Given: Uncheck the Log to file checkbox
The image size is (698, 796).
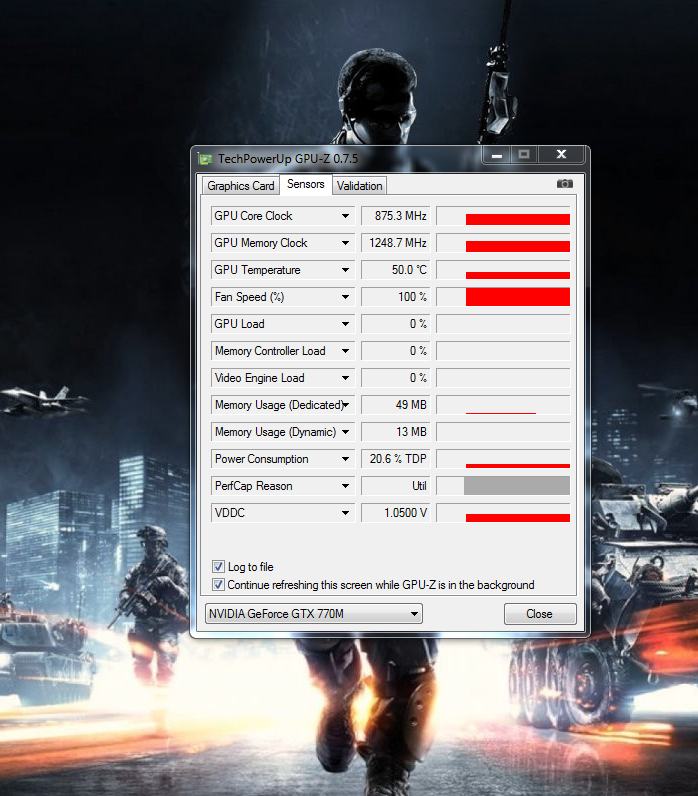Looking at the screenshot, I should click(x=218, y=567).
